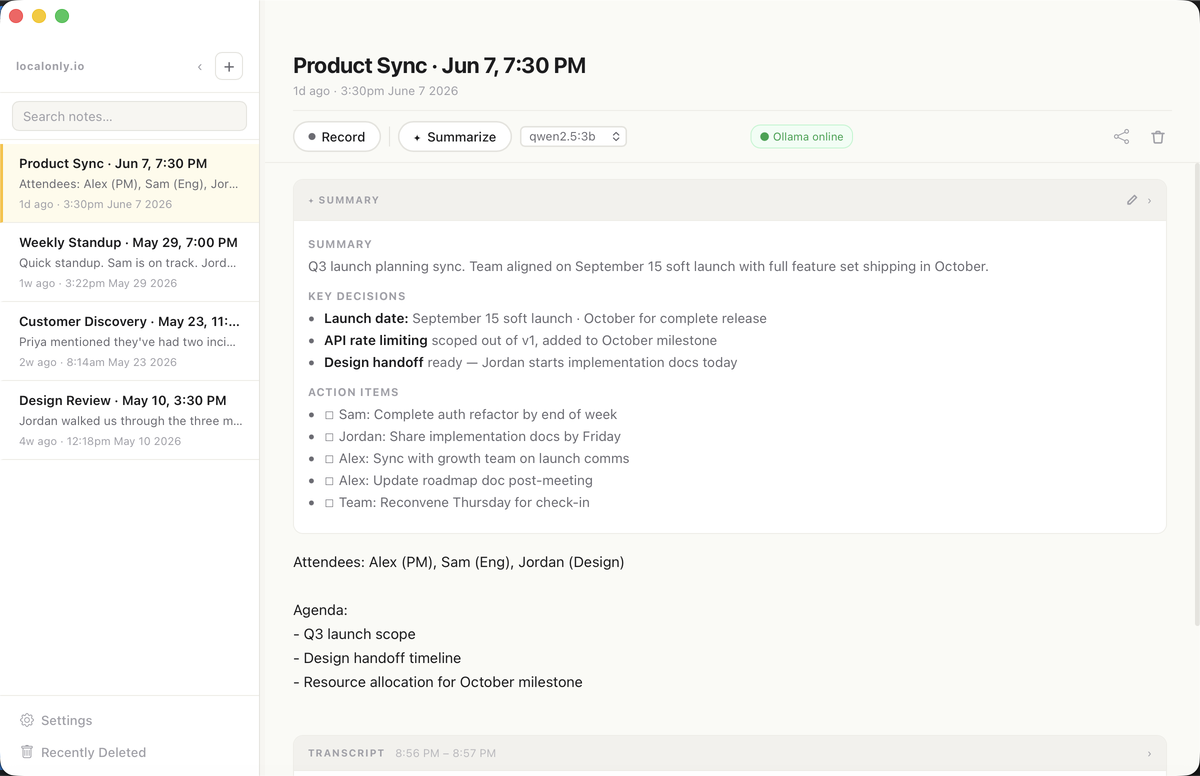Expand the Transcript section chevron
1200x776 pixels.
1149,753
